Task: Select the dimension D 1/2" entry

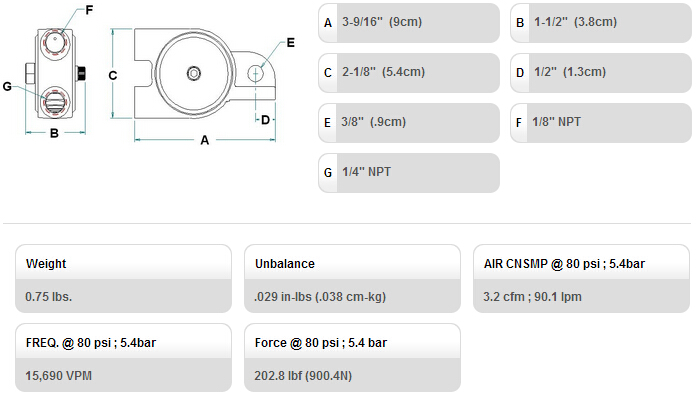Action: (x=601, y=73)
